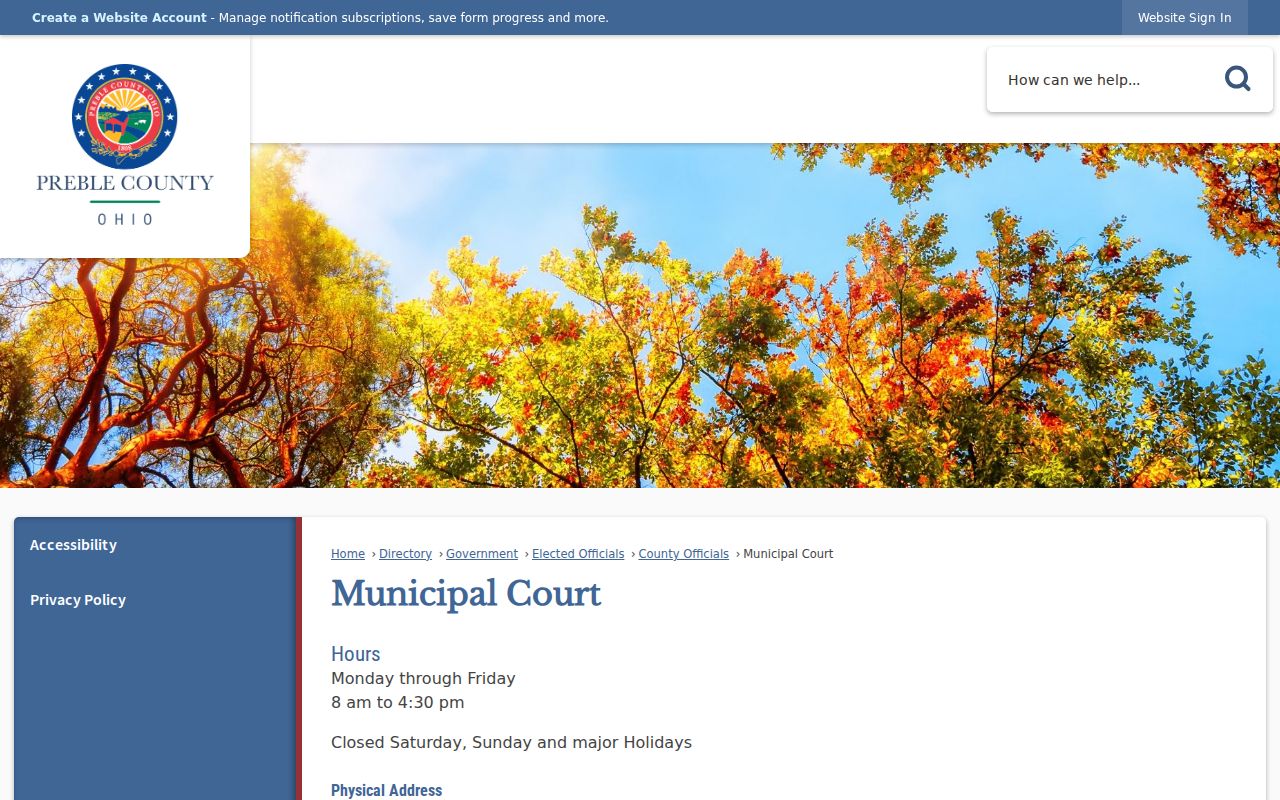
Task: Click the Website Sign In button
Action: point(1184,18)
